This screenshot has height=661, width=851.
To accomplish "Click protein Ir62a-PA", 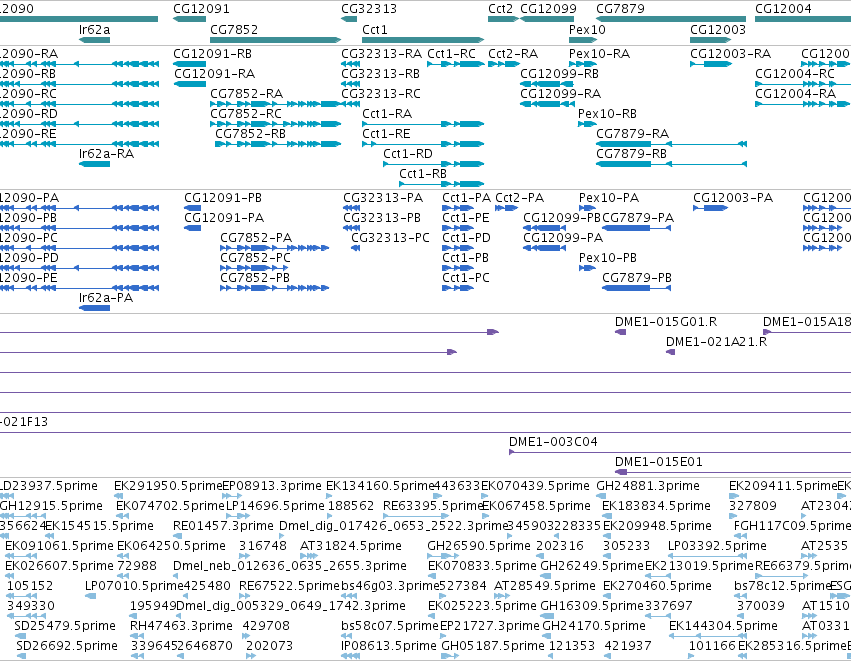I will pyautogui.click(x=94, y=308).
